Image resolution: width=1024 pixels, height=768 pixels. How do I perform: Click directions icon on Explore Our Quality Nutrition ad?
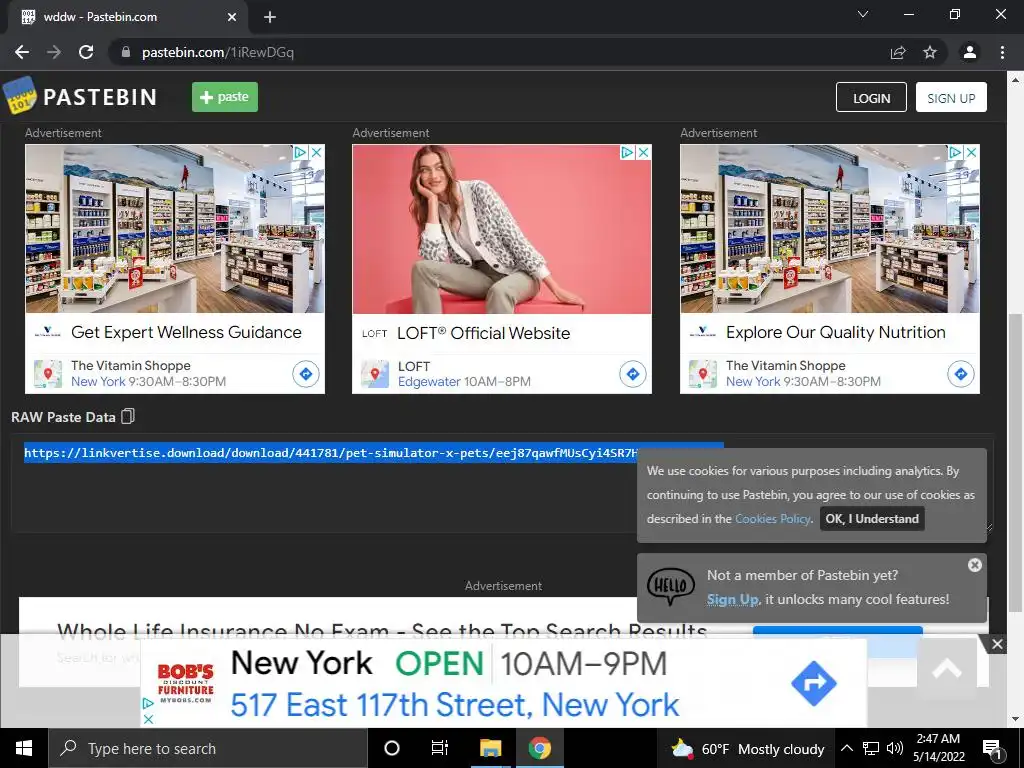coord(961,374)
